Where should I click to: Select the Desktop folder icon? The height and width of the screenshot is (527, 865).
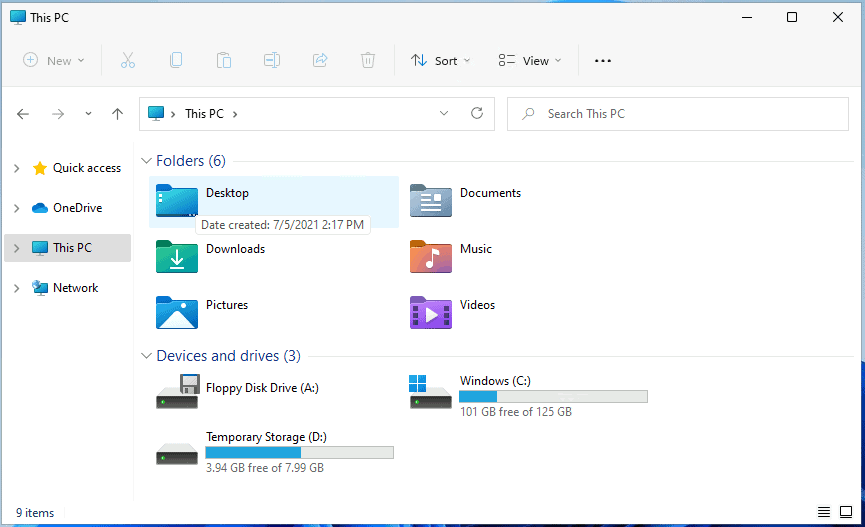(x=177, y=200)
